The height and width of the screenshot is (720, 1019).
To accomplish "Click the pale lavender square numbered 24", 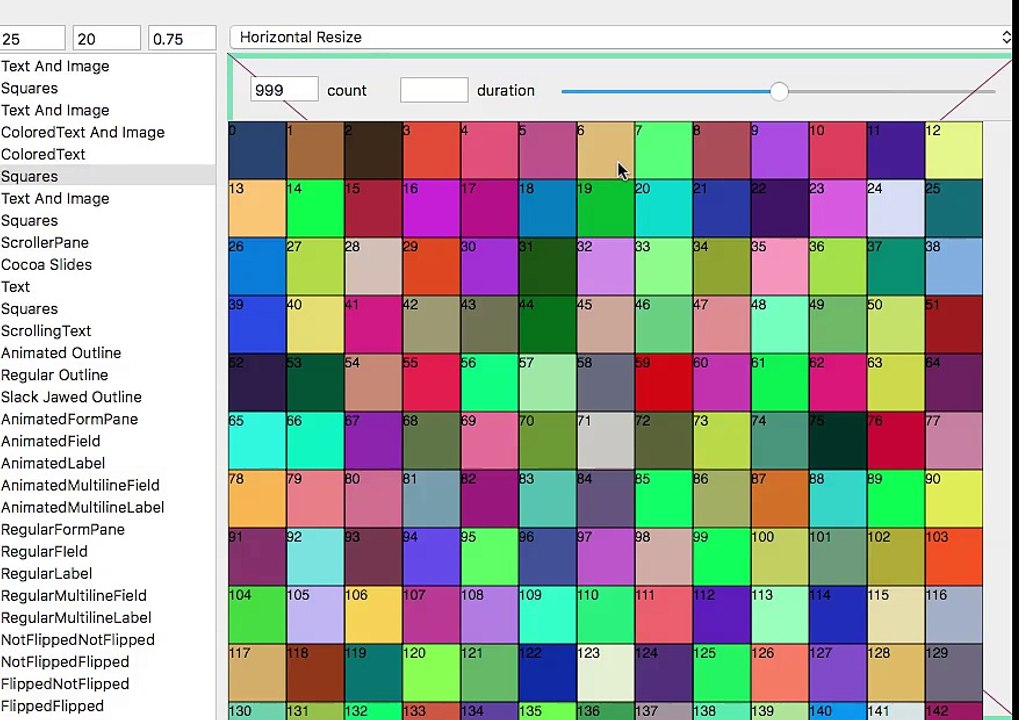I will coord(896,209).
